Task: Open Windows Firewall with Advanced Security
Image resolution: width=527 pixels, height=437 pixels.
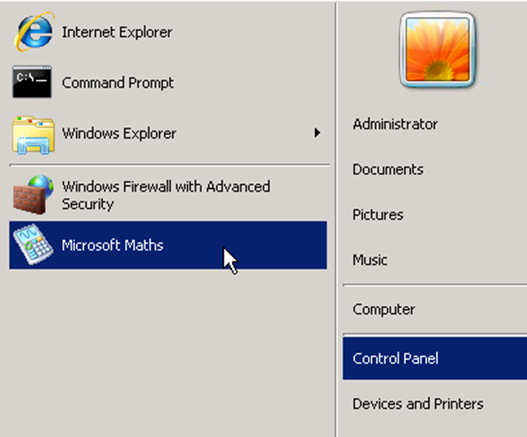Action: 166,195
